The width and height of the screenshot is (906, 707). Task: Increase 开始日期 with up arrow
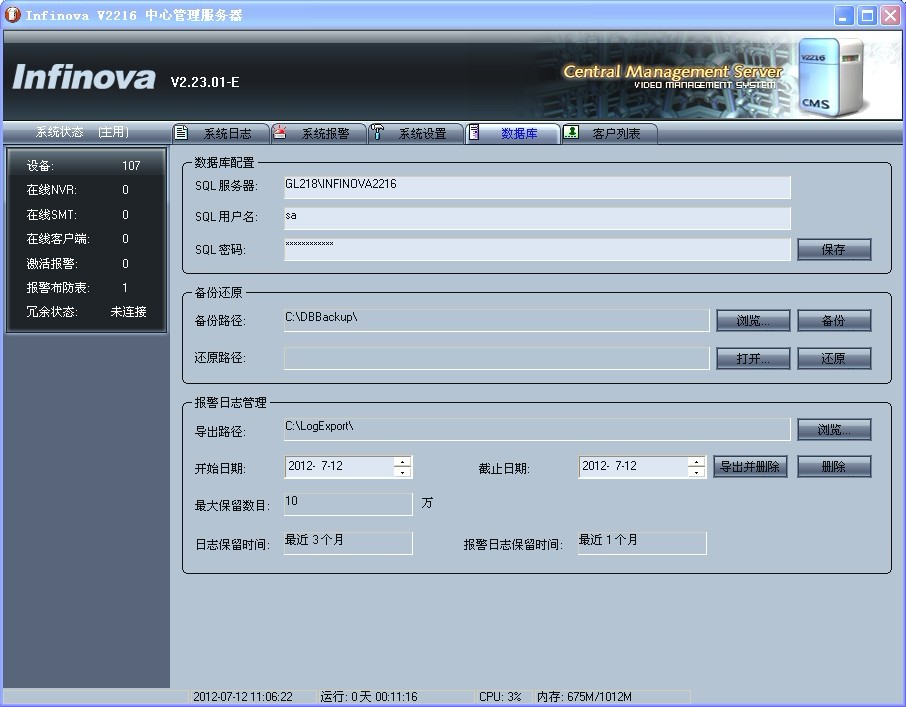tap(402, 462)
